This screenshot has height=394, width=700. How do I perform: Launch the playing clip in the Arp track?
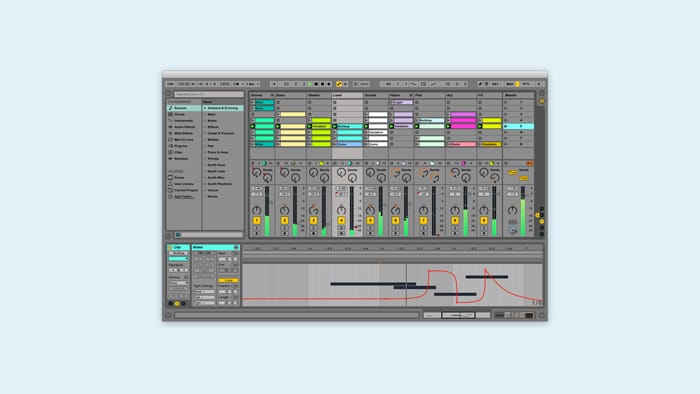[448, 126]
